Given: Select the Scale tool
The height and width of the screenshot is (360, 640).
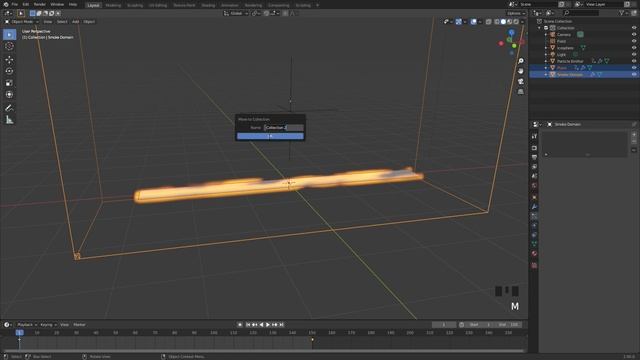Looking at the screenshot, I should point(9,83).
